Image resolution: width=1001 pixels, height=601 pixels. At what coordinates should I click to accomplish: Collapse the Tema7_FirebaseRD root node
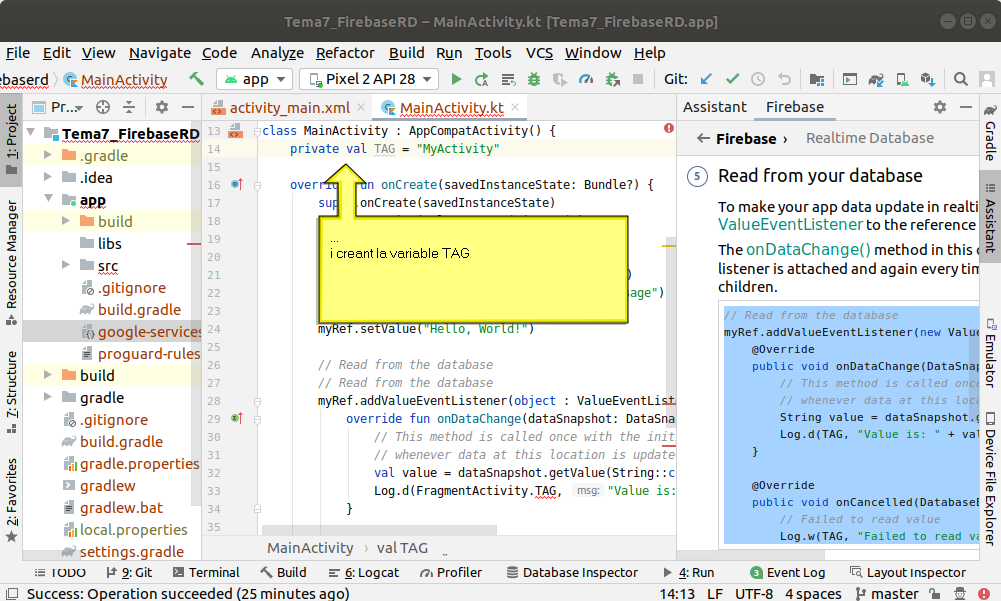pos(31,133)
